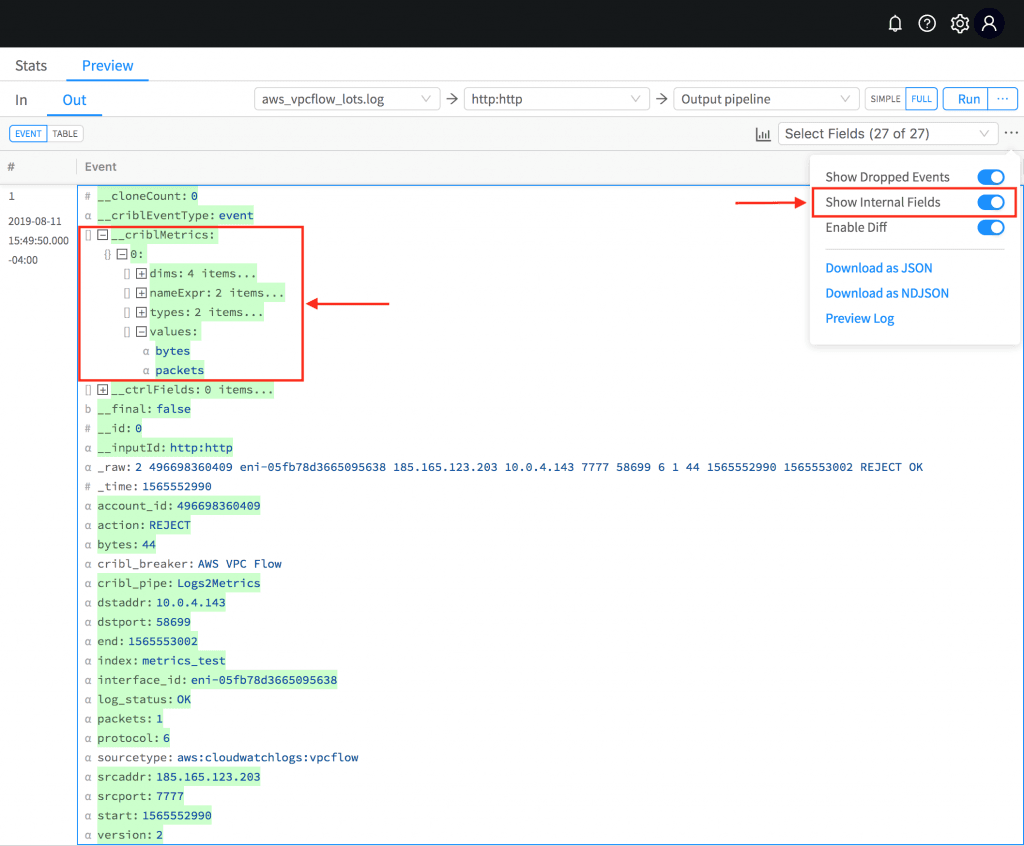Open the ellipsis menu next to Run
This screenshot has width=1024, height=846.
click(1004, 99)
